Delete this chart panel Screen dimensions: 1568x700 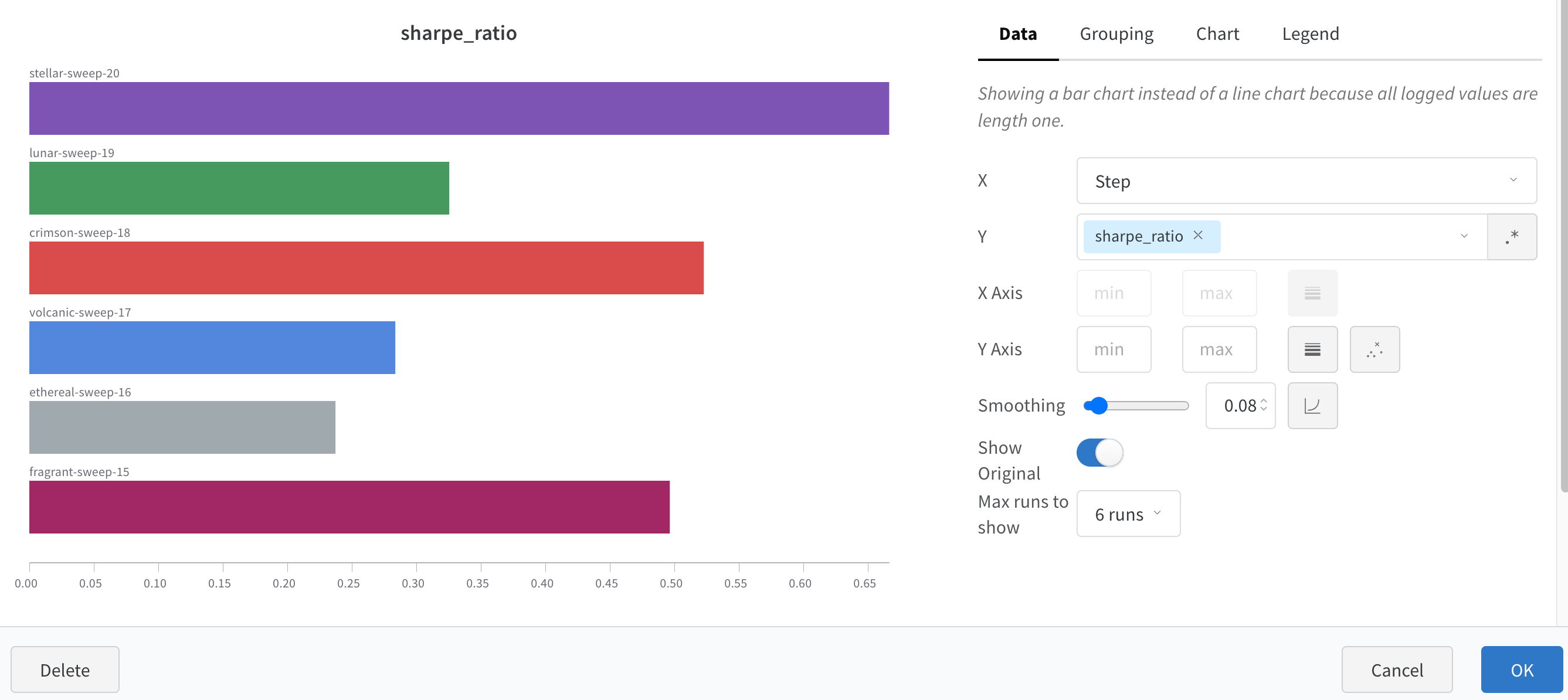(x=65, y=670)
